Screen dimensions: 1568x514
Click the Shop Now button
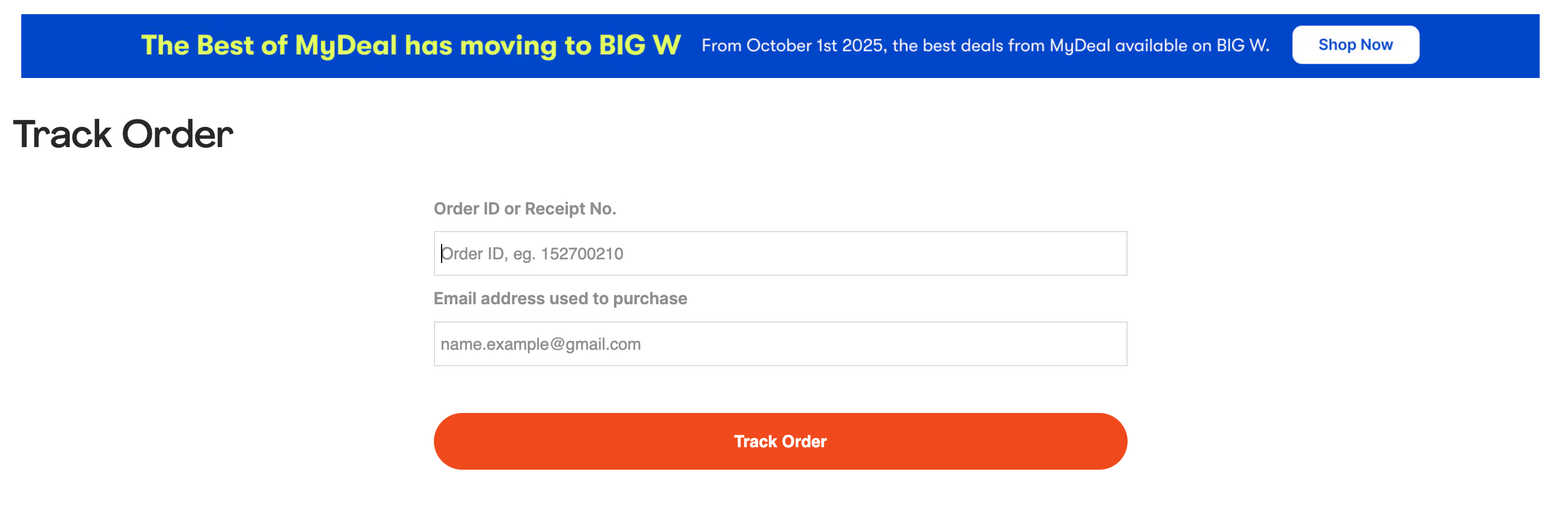click(1355, 45)
